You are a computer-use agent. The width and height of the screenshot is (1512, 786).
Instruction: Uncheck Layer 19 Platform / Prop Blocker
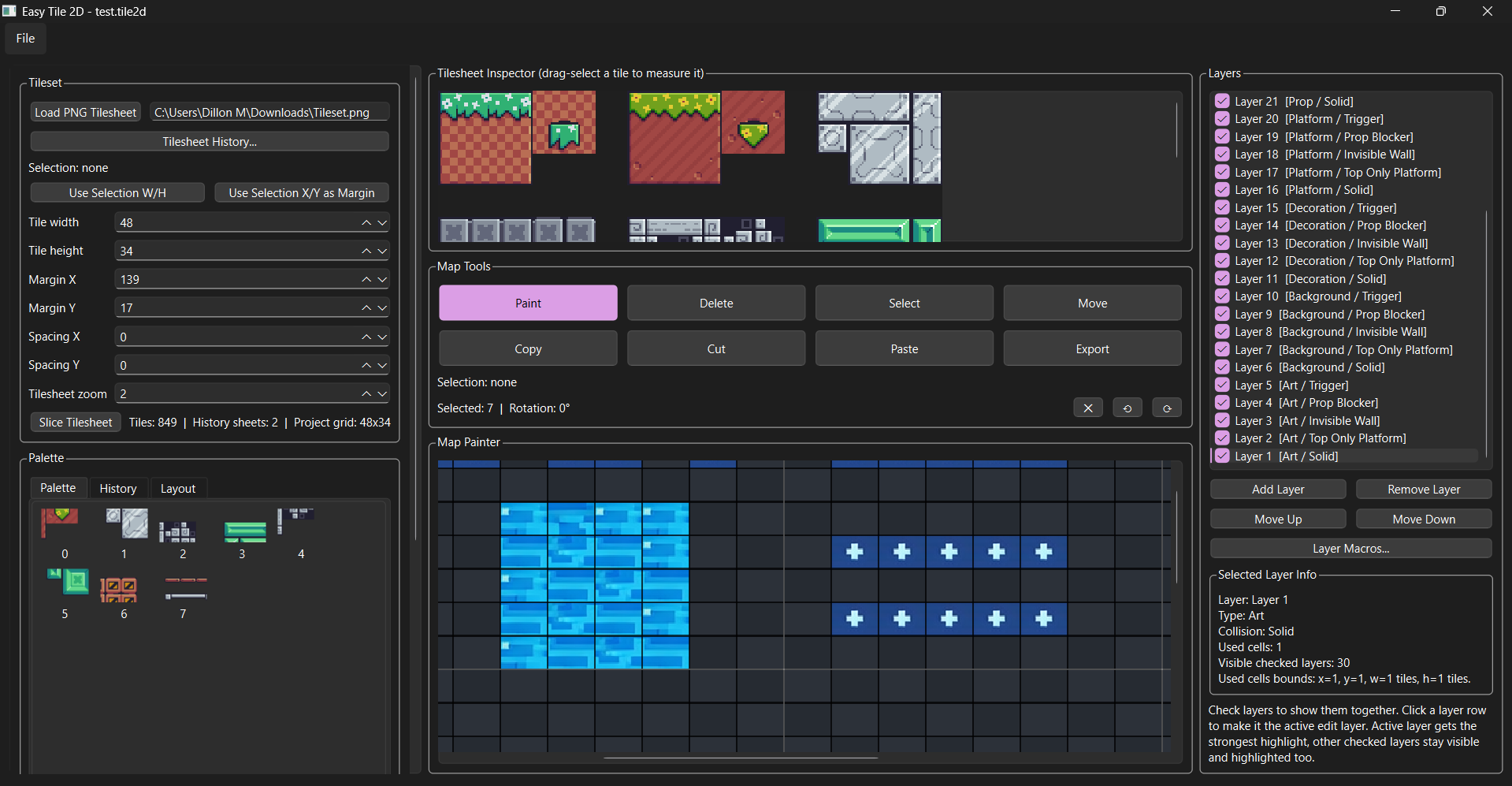[1222, 136]
